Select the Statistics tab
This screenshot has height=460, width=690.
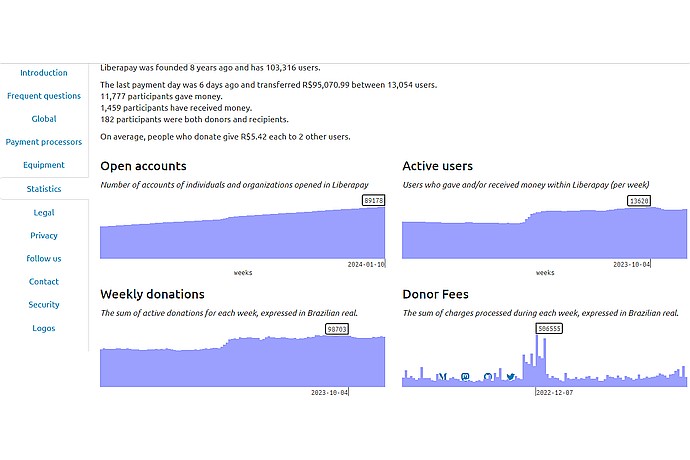(44, 188)
